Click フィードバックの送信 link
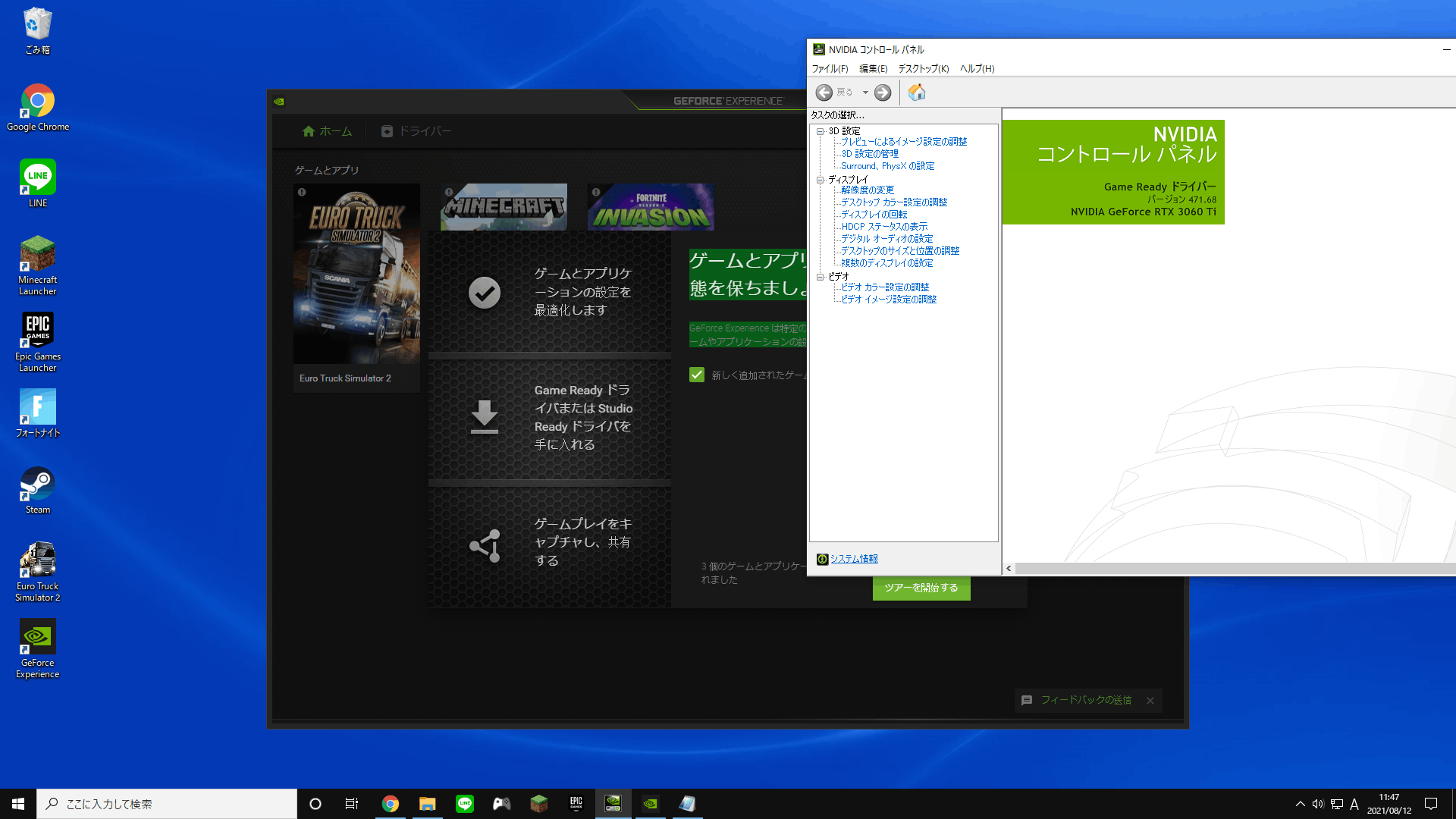The height and width of the screenshot is (819, 1456). click(1086, 700)
